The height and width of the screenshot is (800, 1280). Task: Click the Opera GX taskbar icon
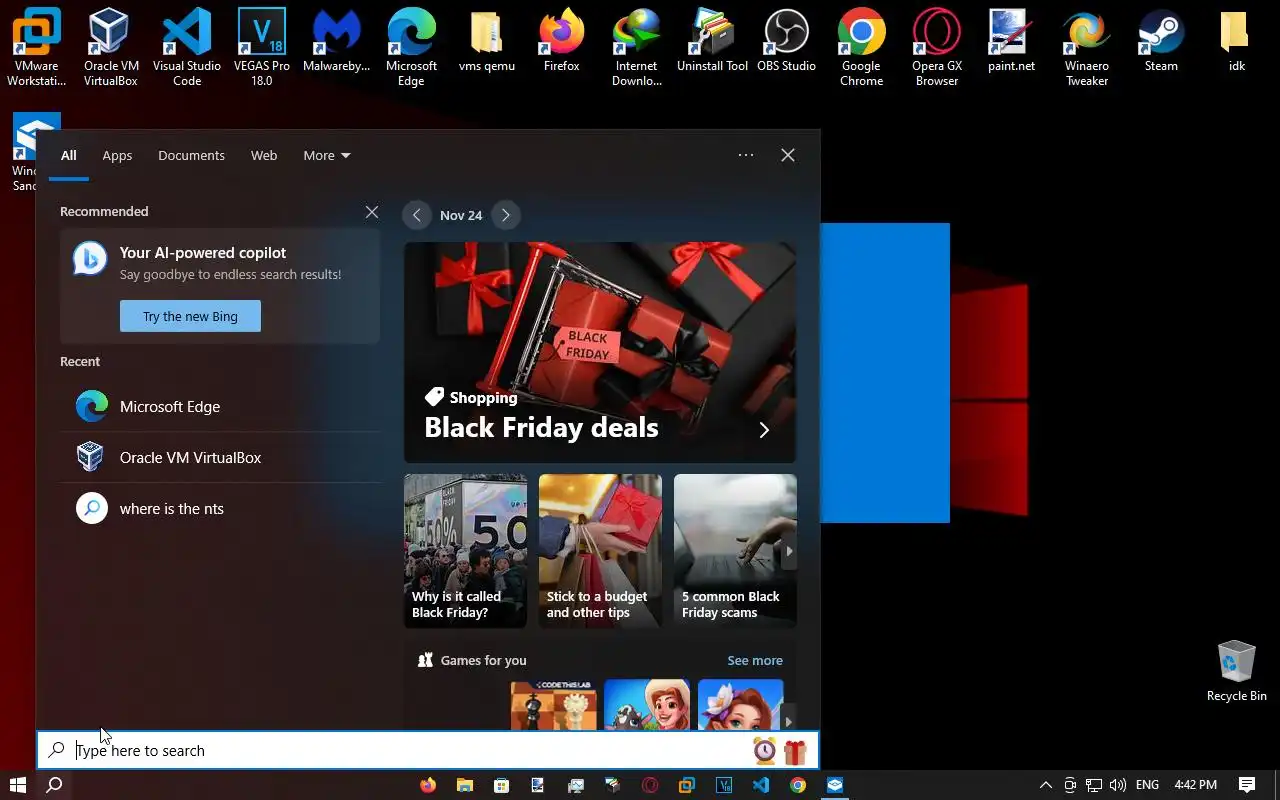point(650,785)
